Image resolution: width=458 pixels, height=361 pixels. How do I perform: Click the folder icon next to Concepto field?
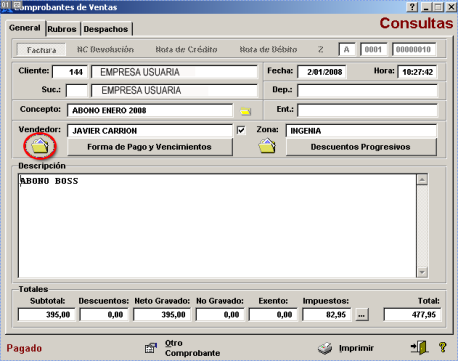pyautogui.click(x=246, y=111)
